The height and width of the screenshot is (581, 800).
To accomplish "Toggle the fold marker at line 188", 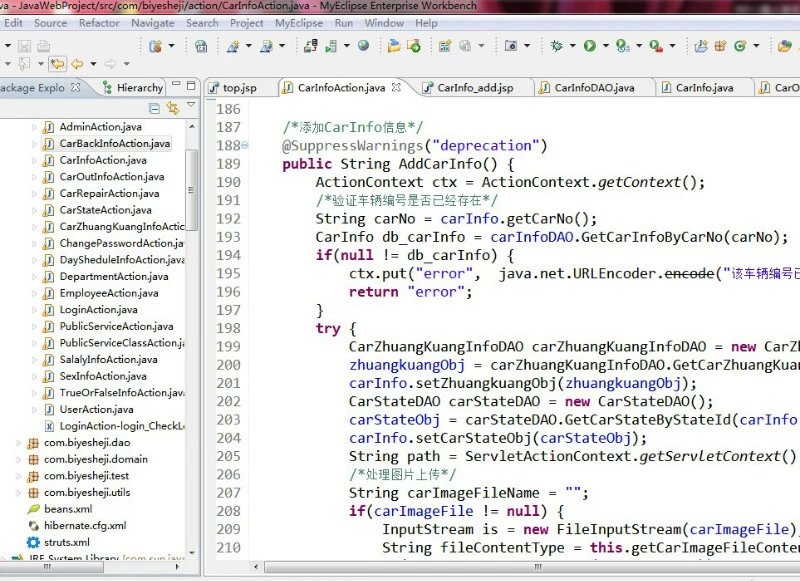I will (245, 145).
